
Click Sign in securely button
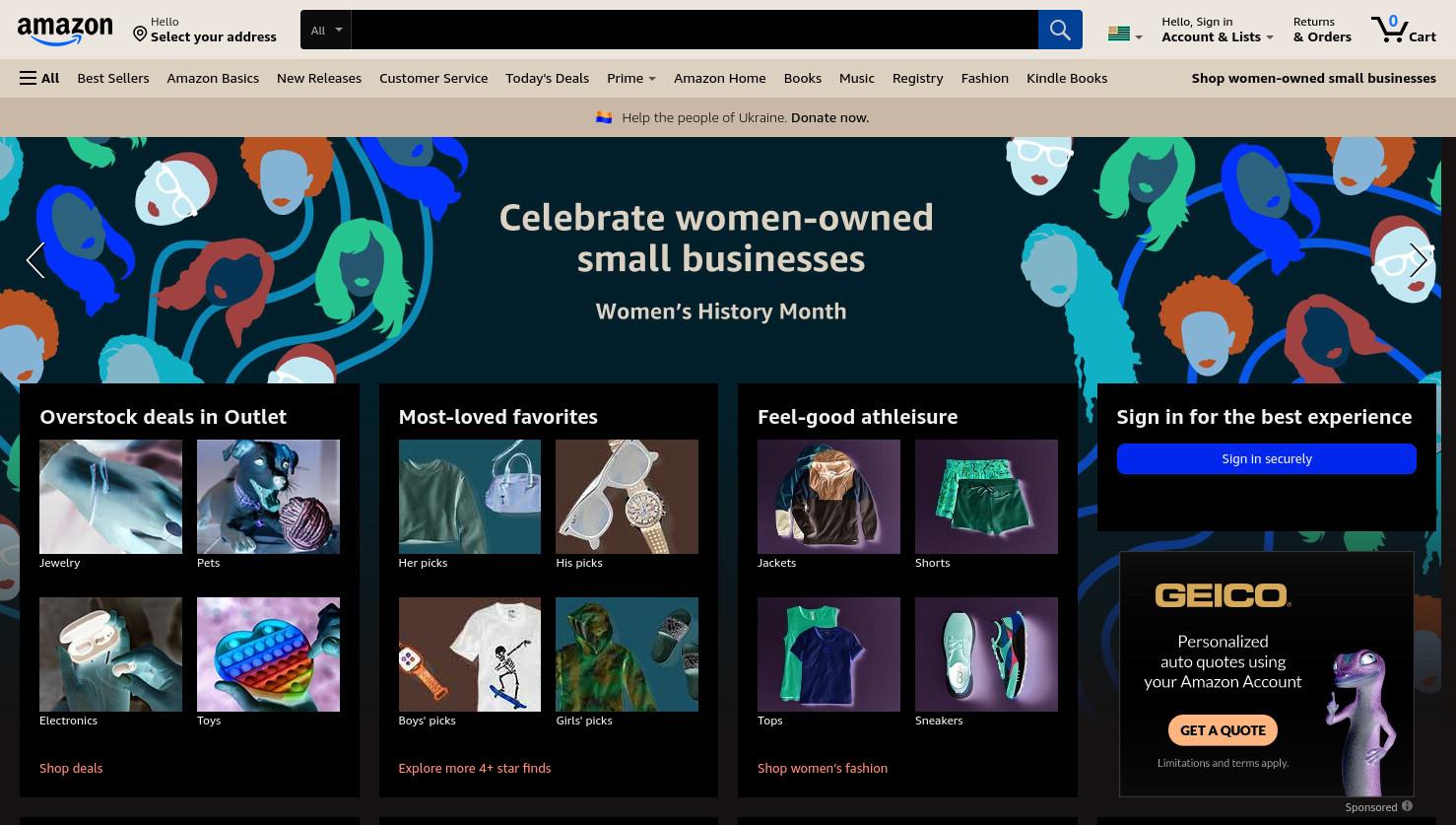tap(1267, 458)
